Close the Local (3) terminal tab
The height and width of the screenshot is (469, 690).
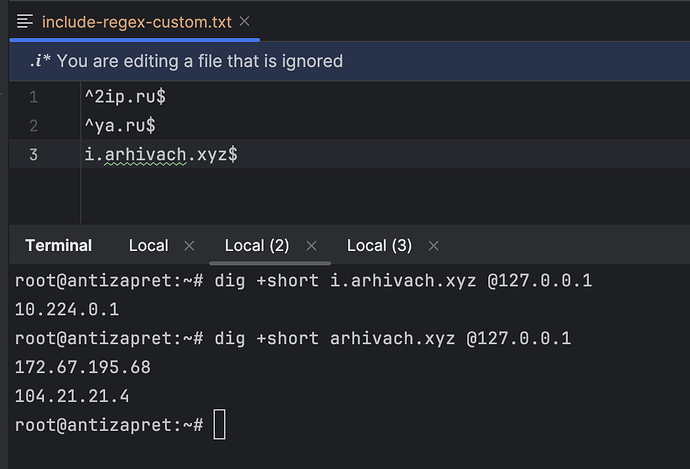[x=433, y=245]
